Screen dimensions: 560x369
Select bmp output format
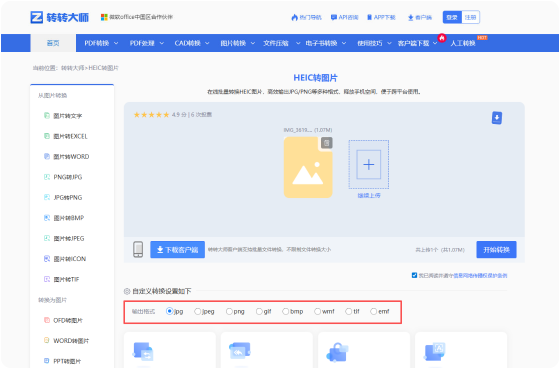point(285,311)
